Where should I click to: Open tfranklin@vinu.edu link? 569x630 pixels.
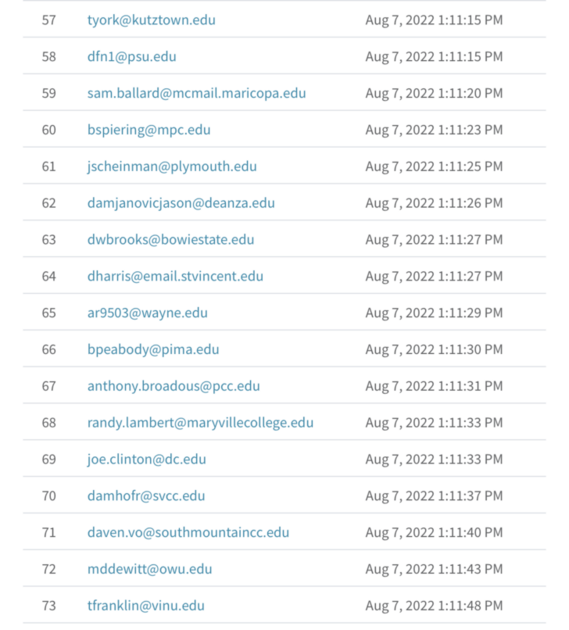[x=146, y=605]
